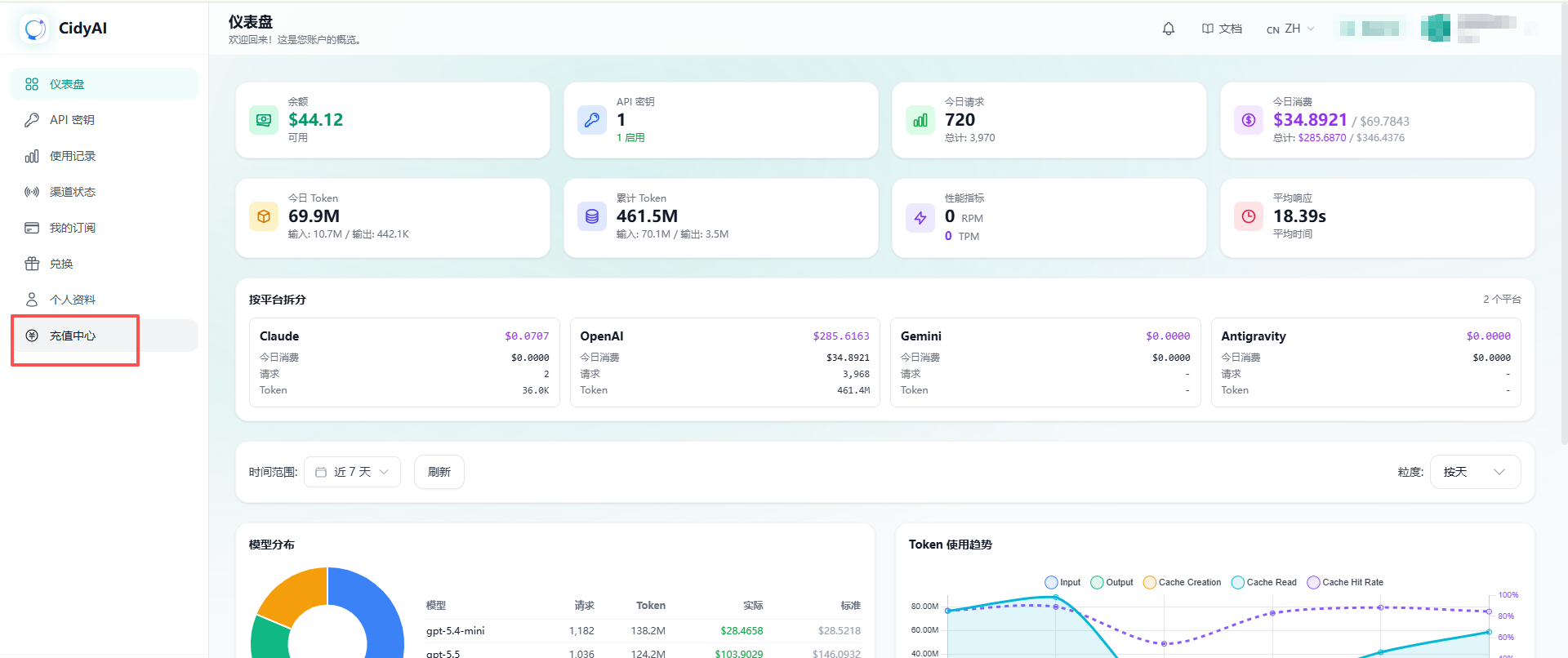The image size is (1568, 658).
Task: Click the $285.6163 total on OpenAI card
Action: (x=841, y=336)
